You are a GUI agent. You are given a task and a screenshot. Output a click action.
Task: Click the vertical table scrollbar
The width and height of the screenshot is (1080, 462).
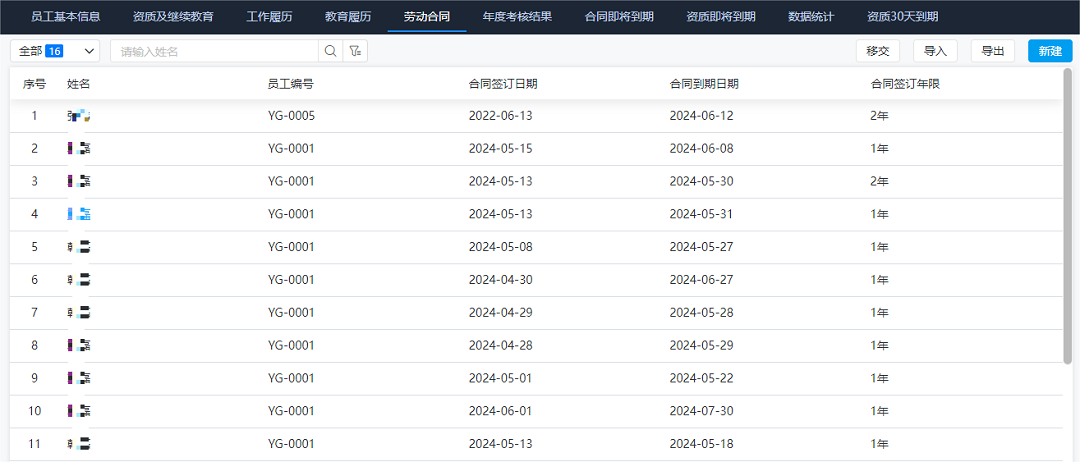pos(1068,216)
